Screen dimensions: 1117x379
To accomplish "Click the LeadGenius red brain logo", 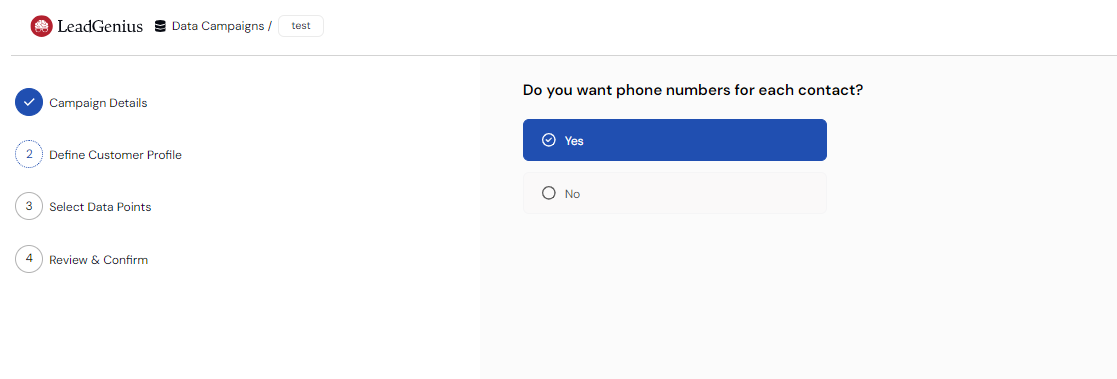I will tap(41, 26).
